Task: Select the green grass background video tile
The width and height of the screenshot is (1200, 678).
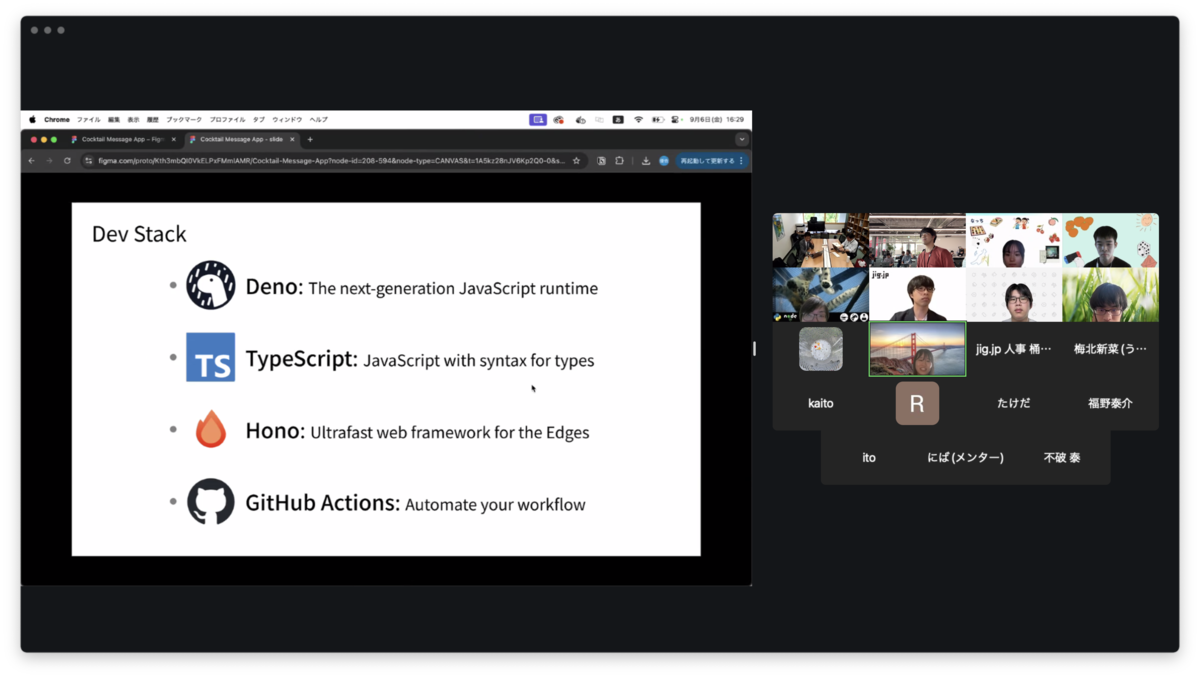Action: tap(1110, 294)
